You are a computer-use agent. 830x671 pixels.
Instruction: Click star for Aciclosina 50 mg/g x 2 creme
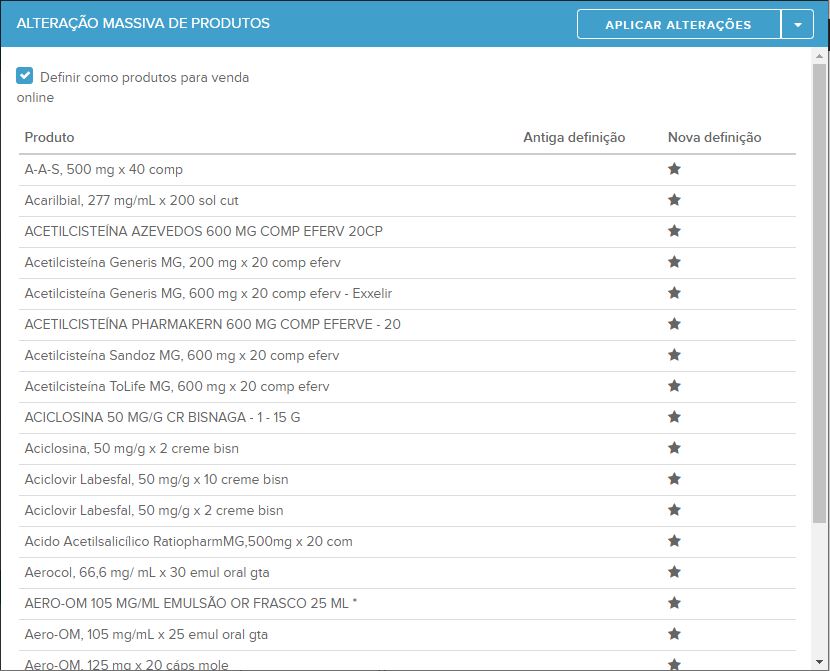pyautogui.click(x=674, y=448)
